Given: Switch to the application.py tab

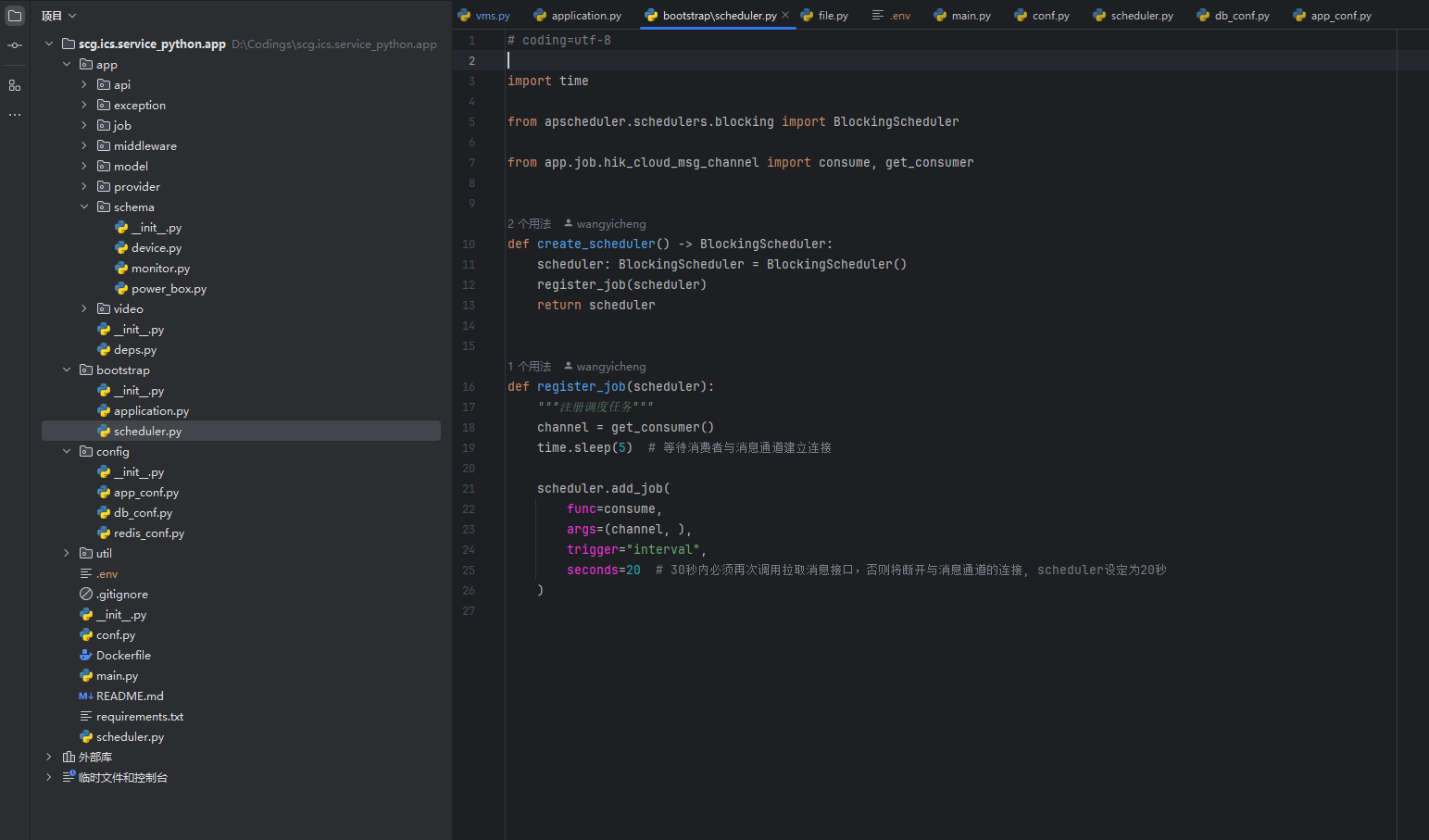Looking at the screenshot, I should click(578, 16).
